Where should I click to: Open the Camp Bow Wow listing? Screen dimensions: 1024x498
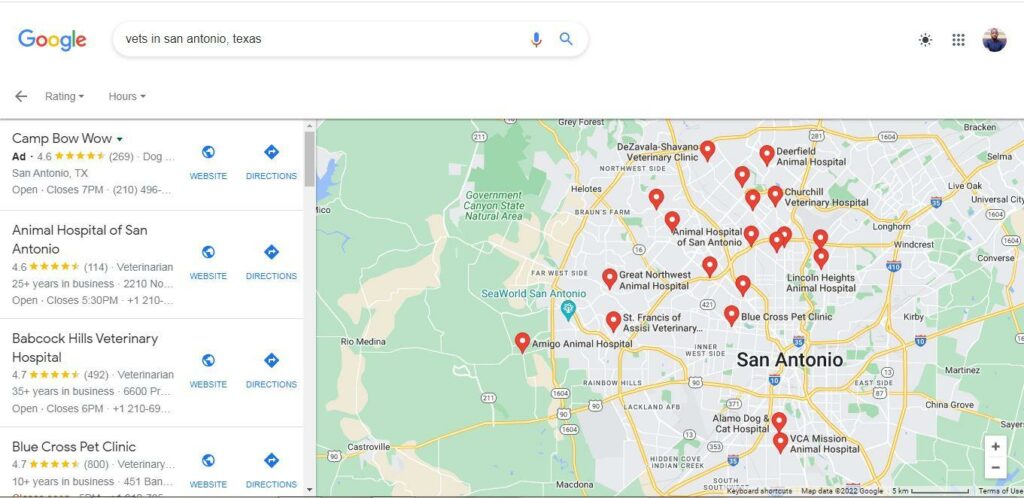point(93,164)
